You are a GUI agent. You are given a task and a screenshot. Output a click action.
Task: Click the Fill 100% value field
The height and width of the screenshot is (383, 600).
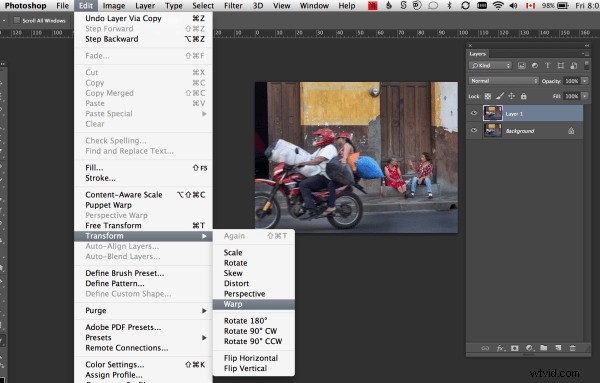click(572, 96)
